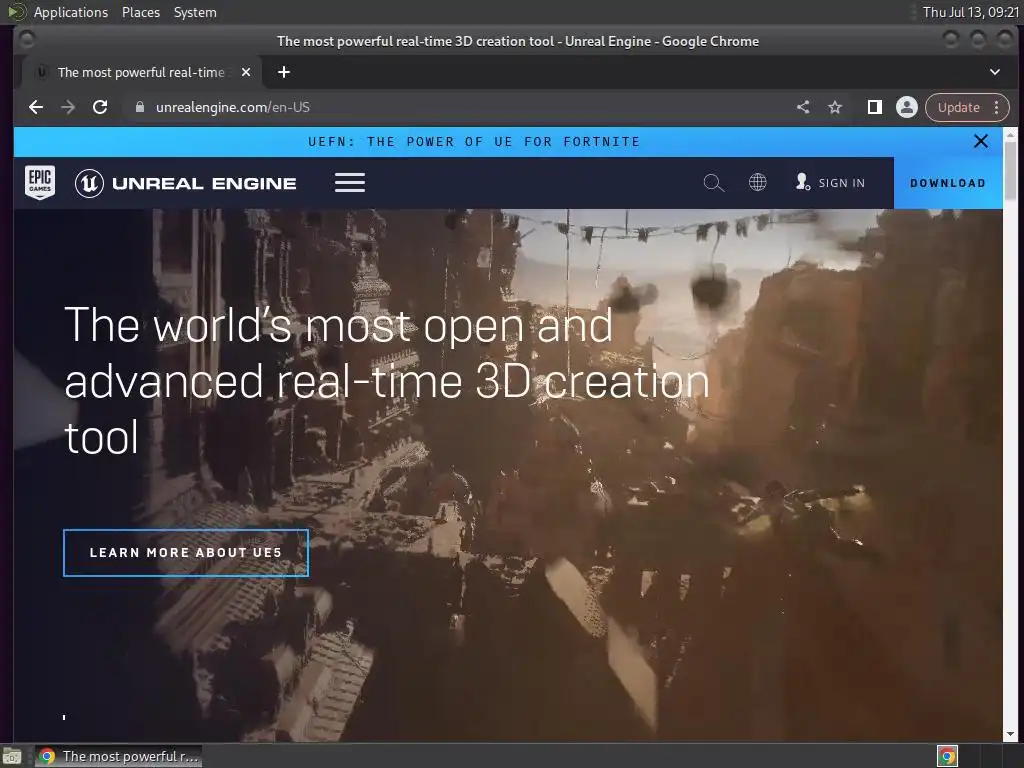Screen dimensions: 1024x768
Task: Go forward in browser history
Action: (x=68, y=107)
